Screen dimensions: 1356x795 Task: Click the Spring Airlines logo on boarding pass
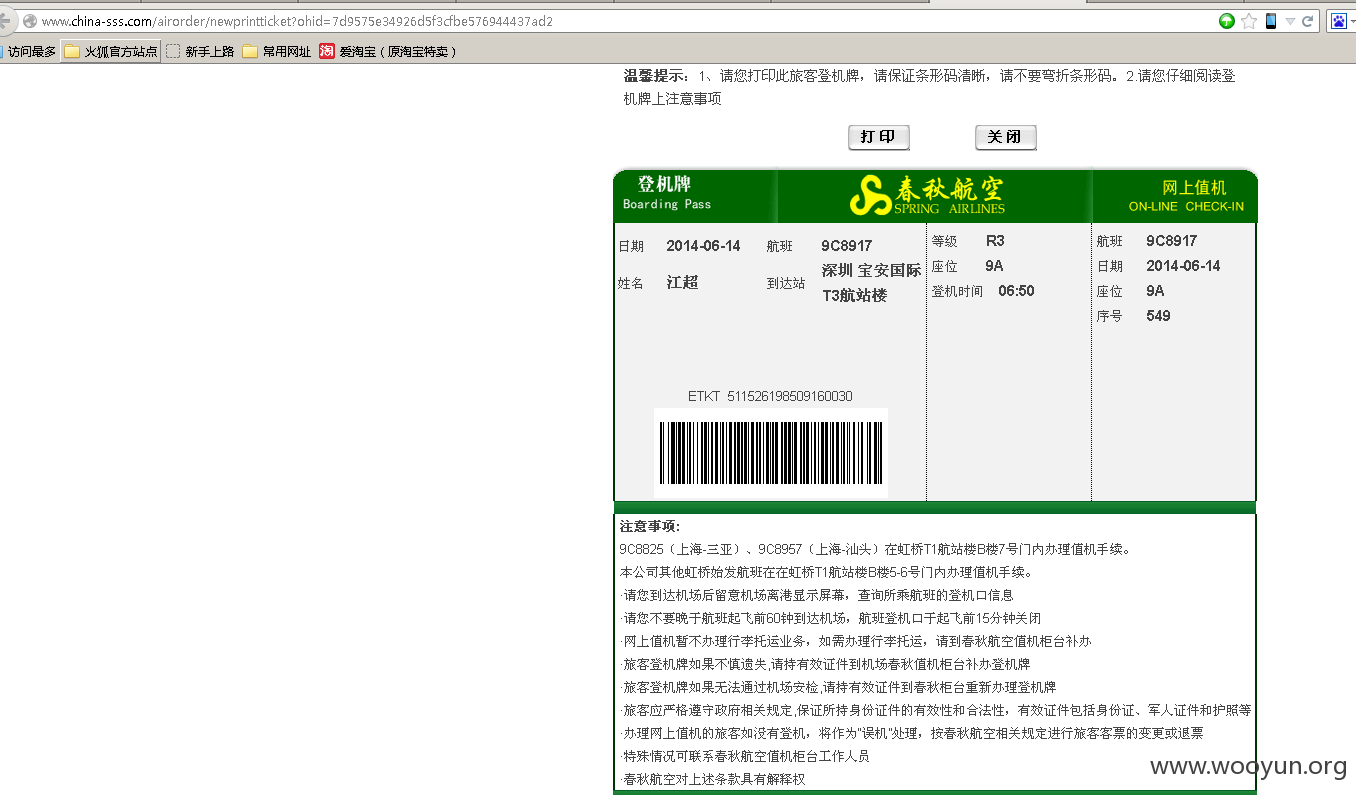pos(927,195)
